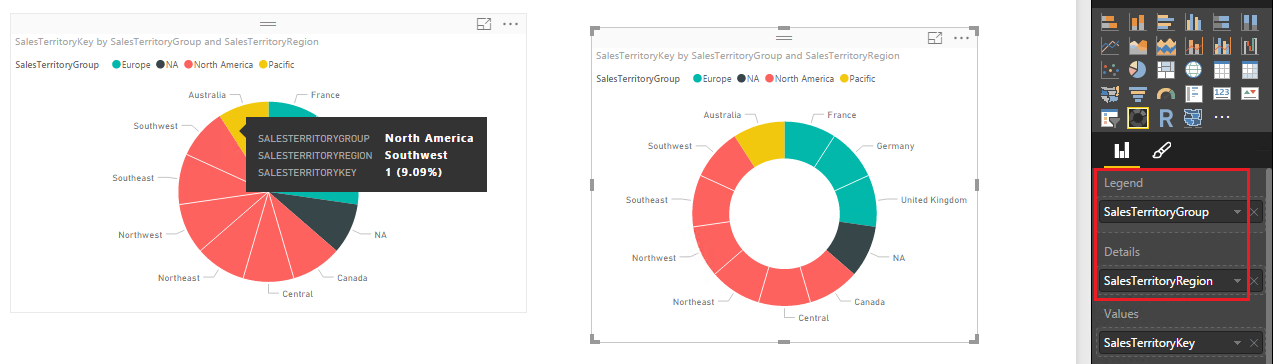
Task: Click the donut chart title text
Action: coord(747,56)
